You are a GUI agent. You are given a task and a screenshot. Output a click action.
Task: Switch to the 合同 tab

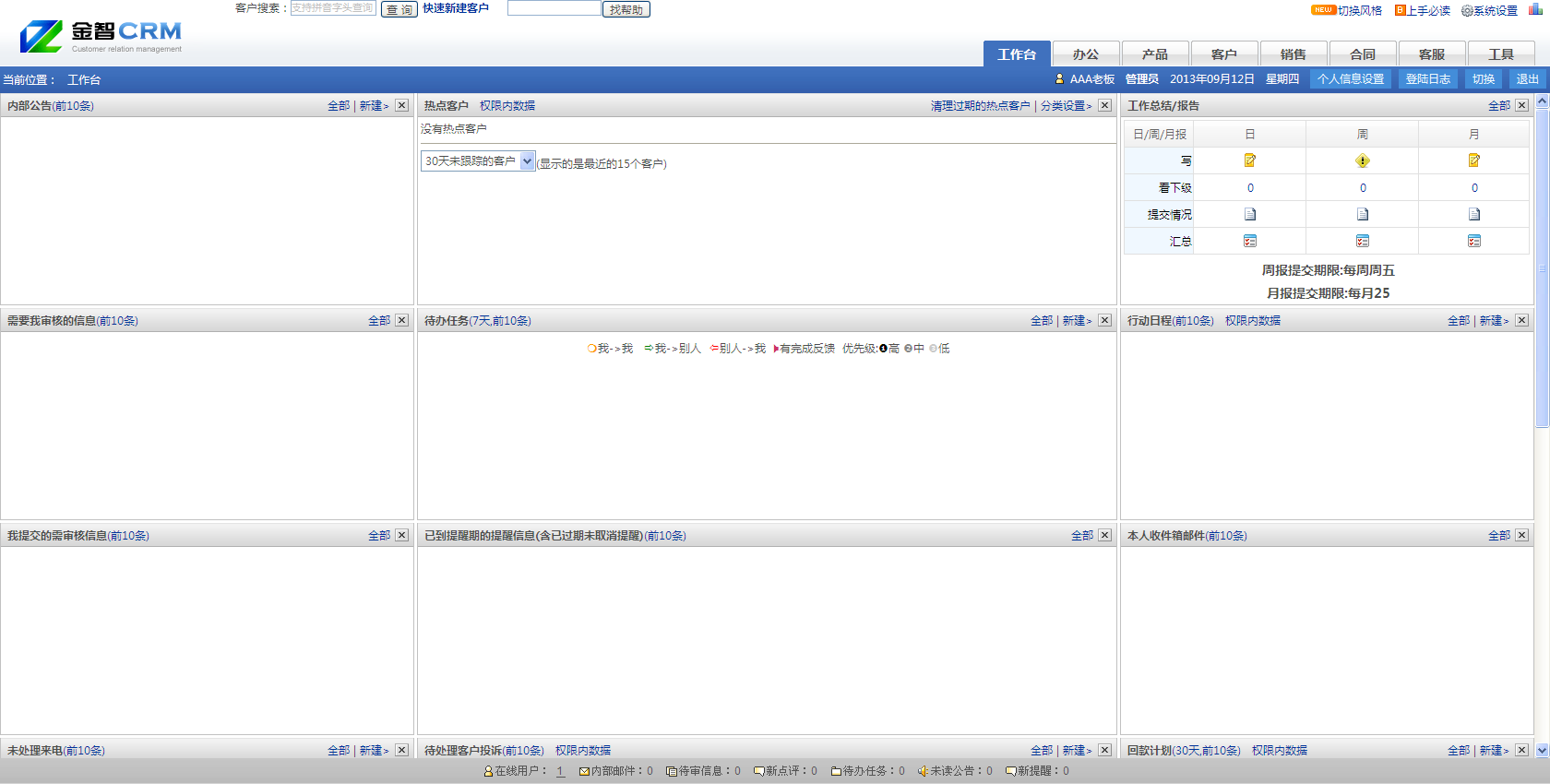point(1363,54)
